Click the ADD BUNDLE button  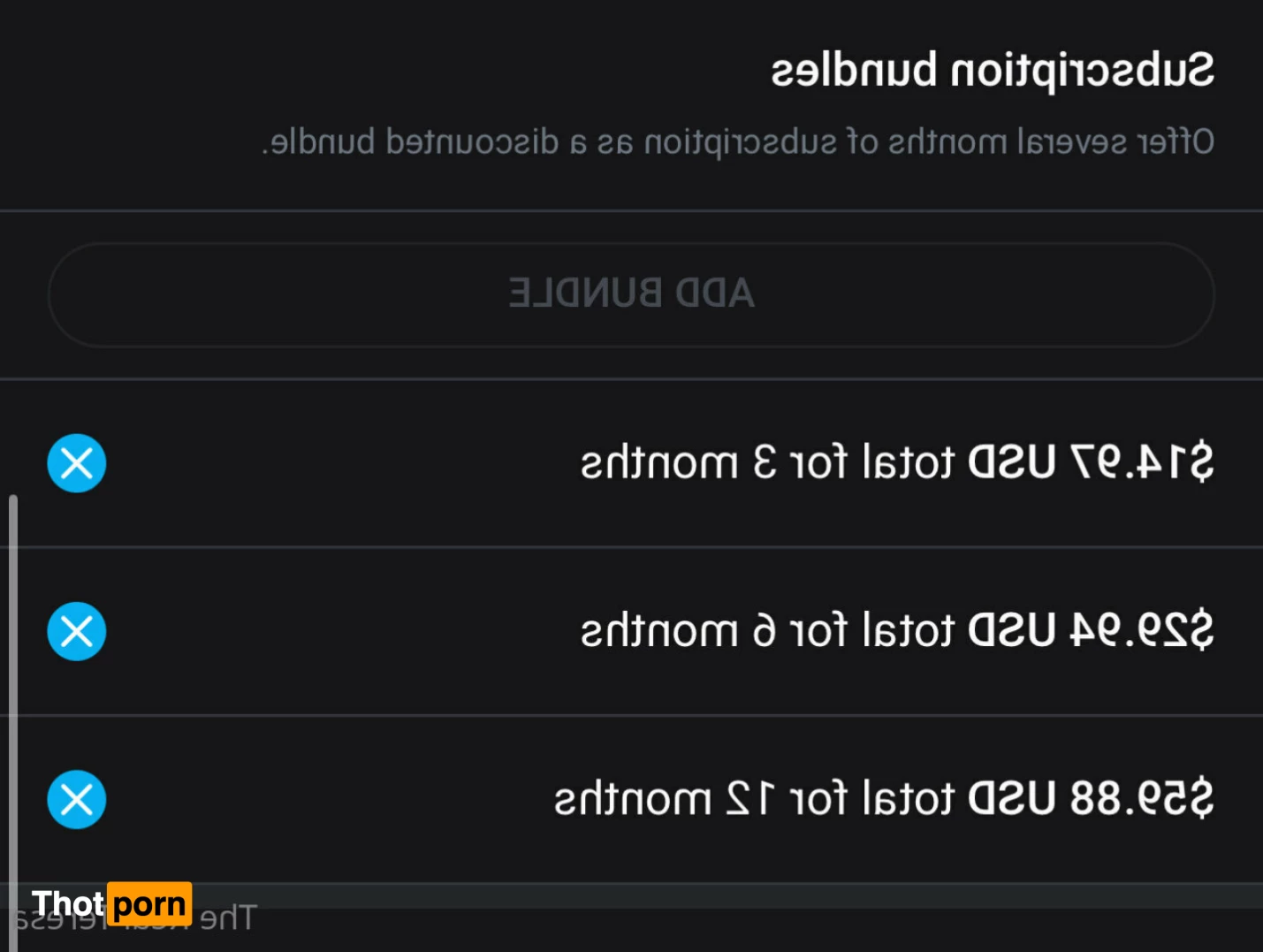(631, 294)
